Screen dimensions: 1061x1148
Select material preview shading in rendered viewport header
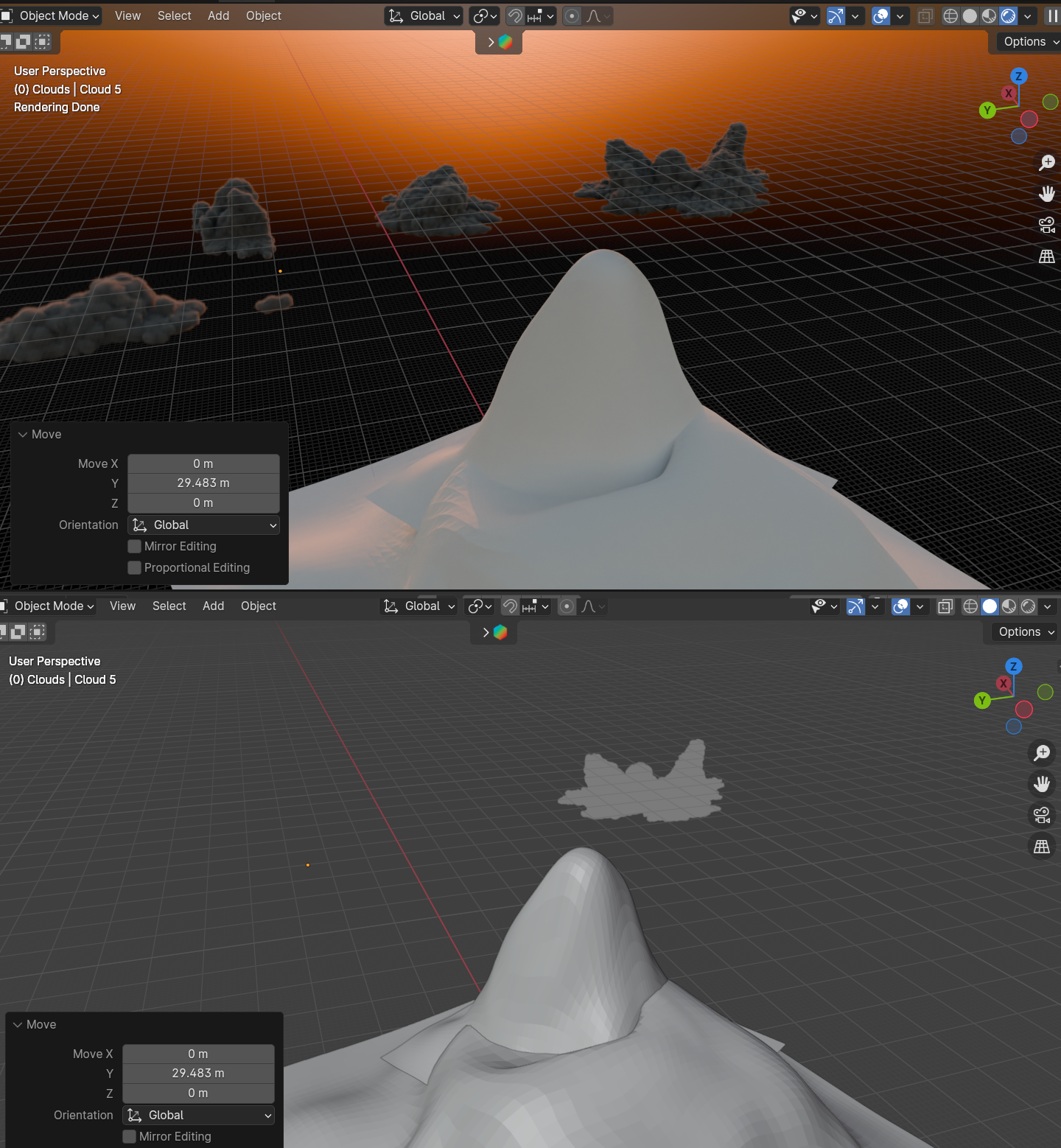pos(989,16)
